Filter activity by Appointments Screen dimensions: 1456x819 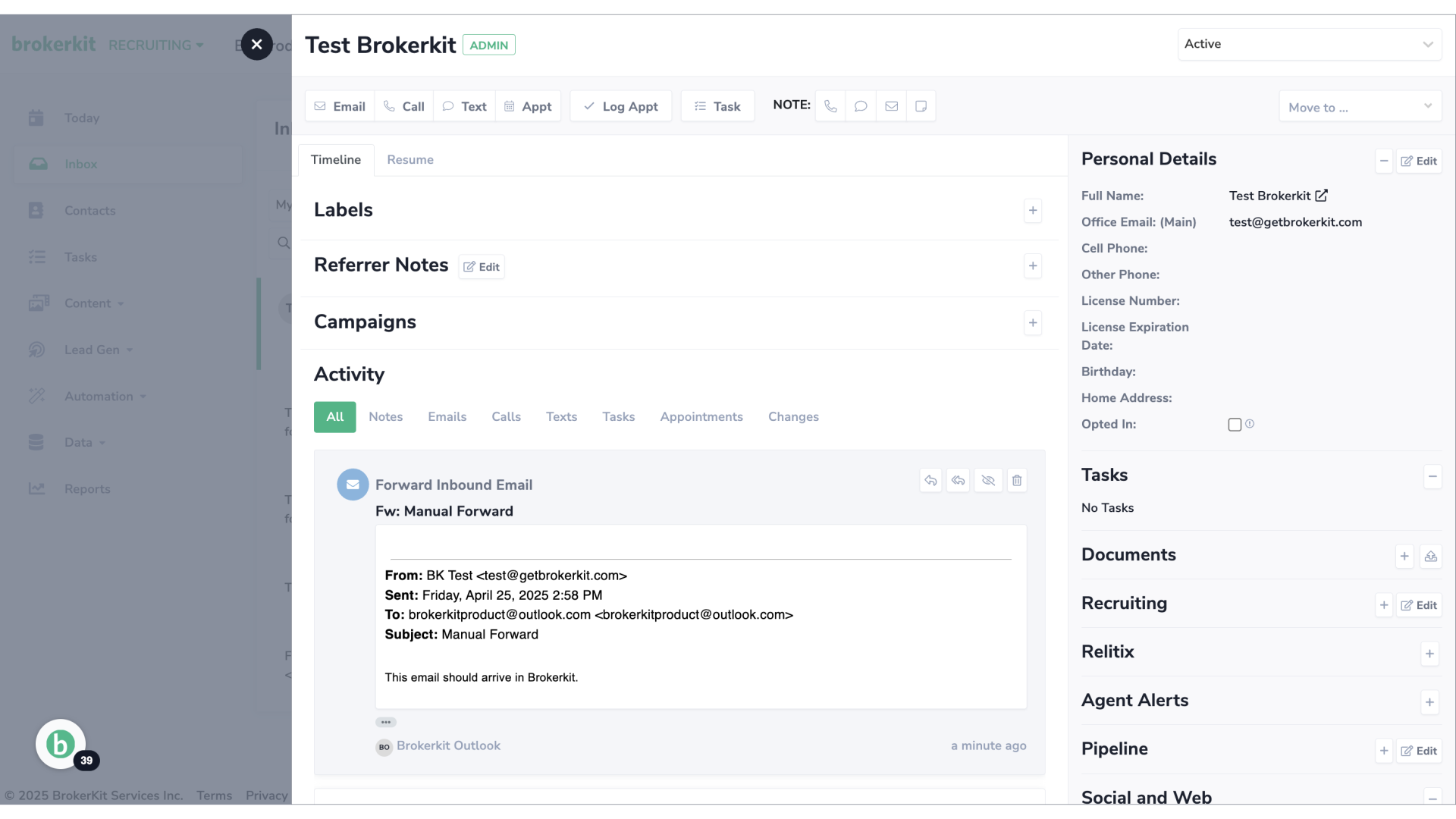point(701,417)
